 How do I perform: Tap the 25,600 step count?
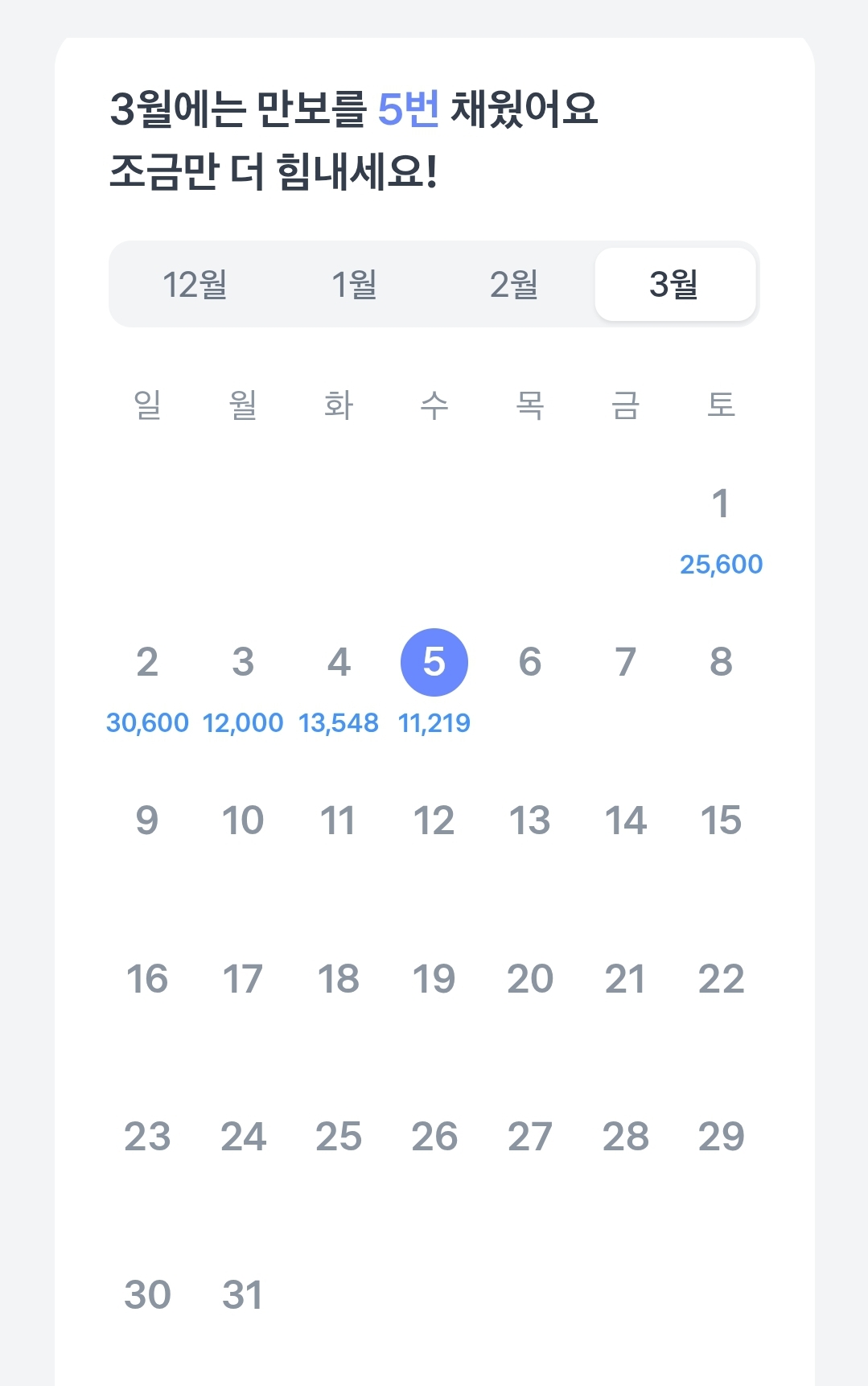721,564
